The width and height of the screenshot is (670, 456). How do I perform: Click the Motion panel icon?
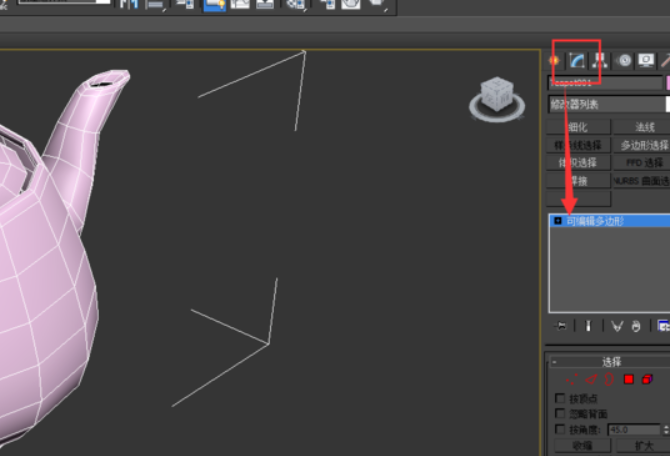(625, 60)
